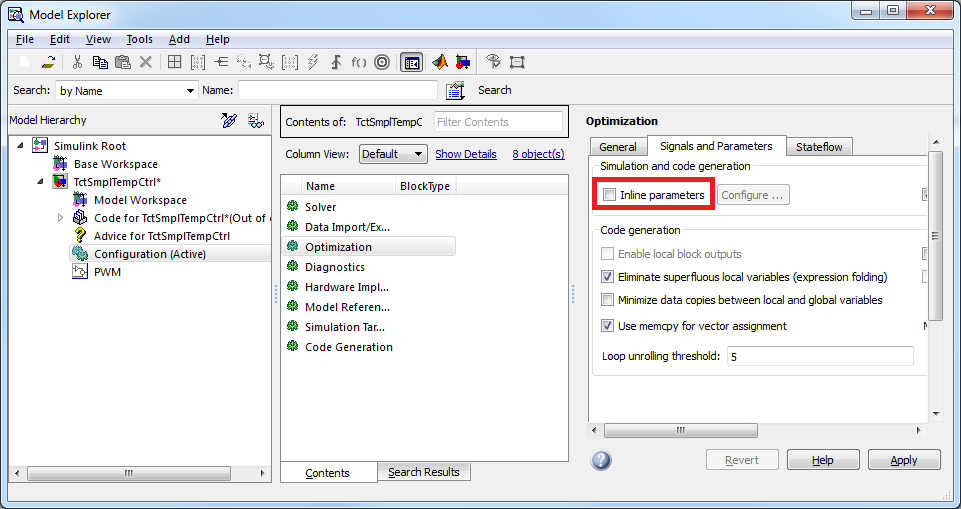This screenshot has height=509, width=961.
Task: Open the Add menu
Action: pyautogui.click(x=180, y=39)
